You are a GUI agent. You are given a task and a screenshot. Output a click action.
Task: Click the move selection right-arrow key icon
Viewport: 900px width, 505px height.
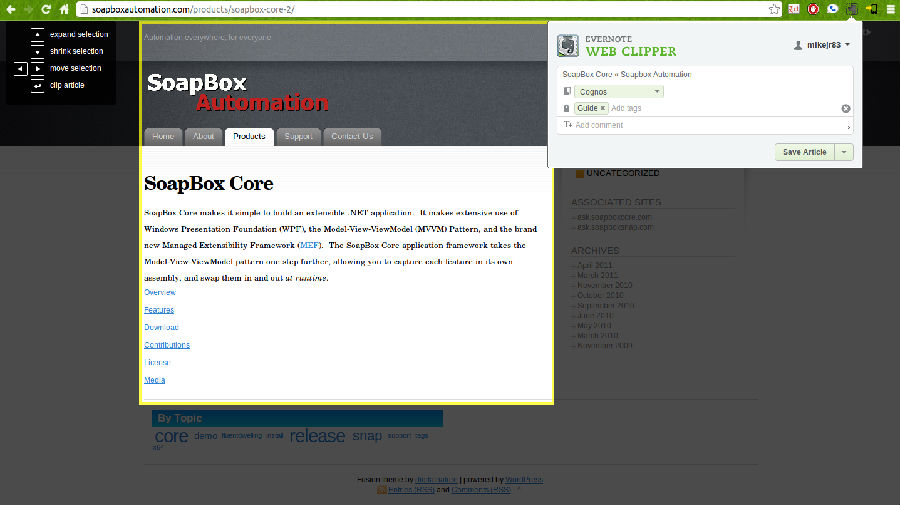tap(37, 68)
